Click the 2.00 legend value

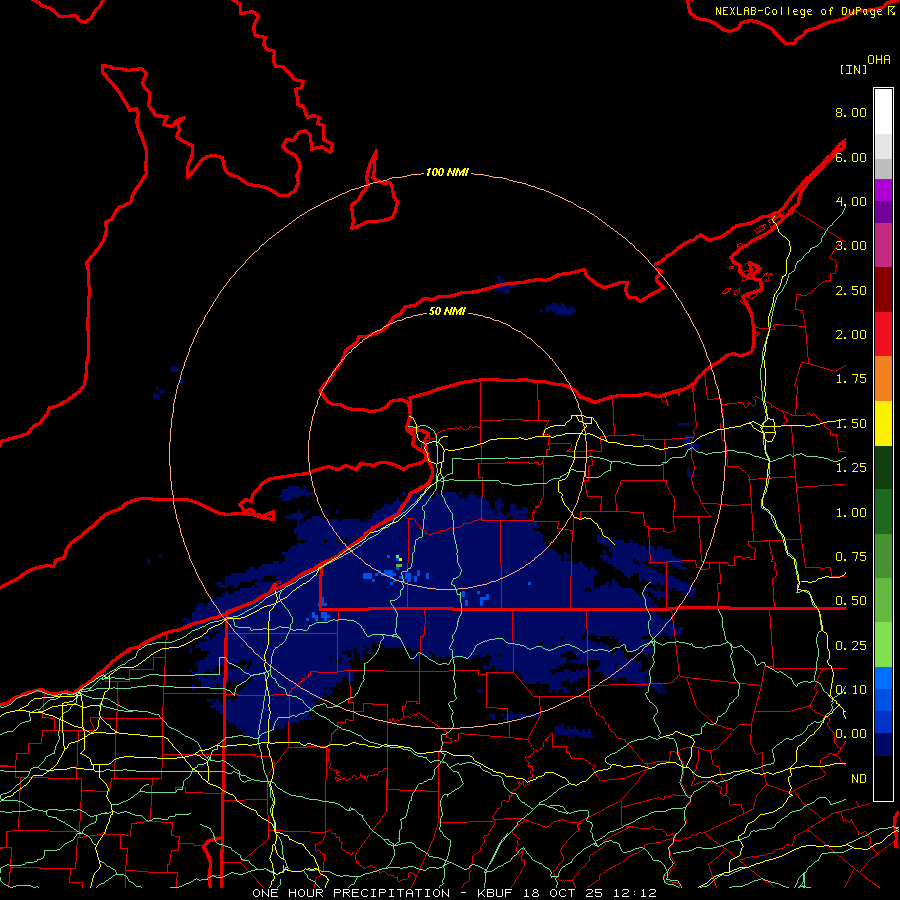[851, 334]
